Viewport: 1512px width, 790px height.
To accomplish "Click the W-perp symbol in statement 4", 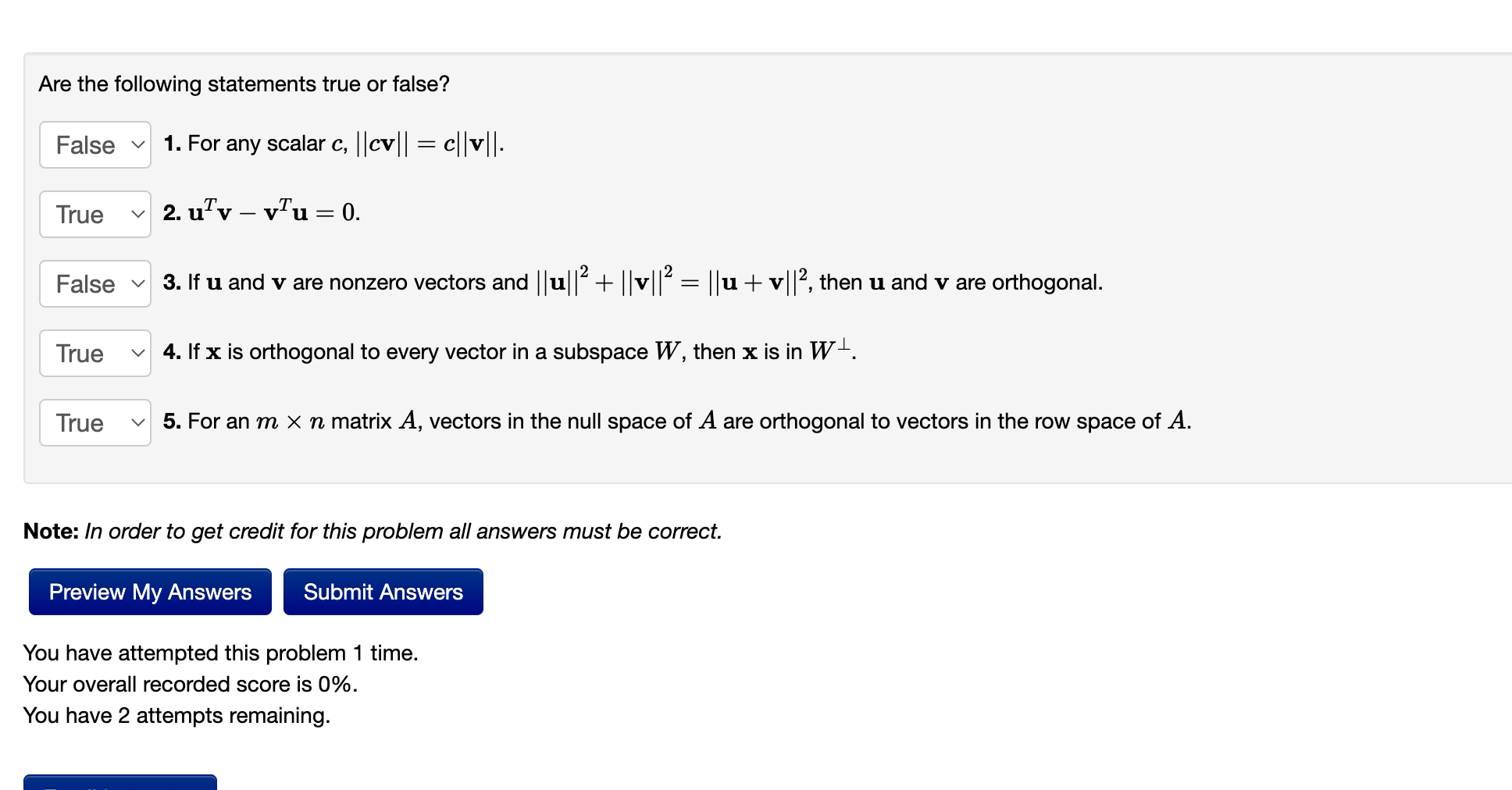I will [x=830, y=350].
